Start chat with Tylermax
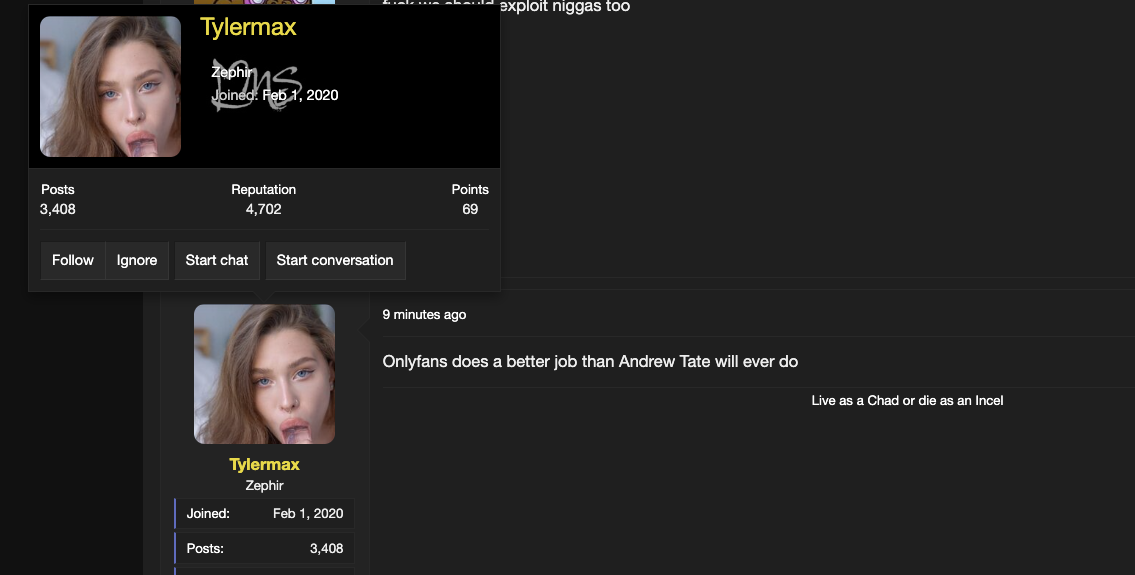The image size is (1135, 575). [x=216, y=261]
